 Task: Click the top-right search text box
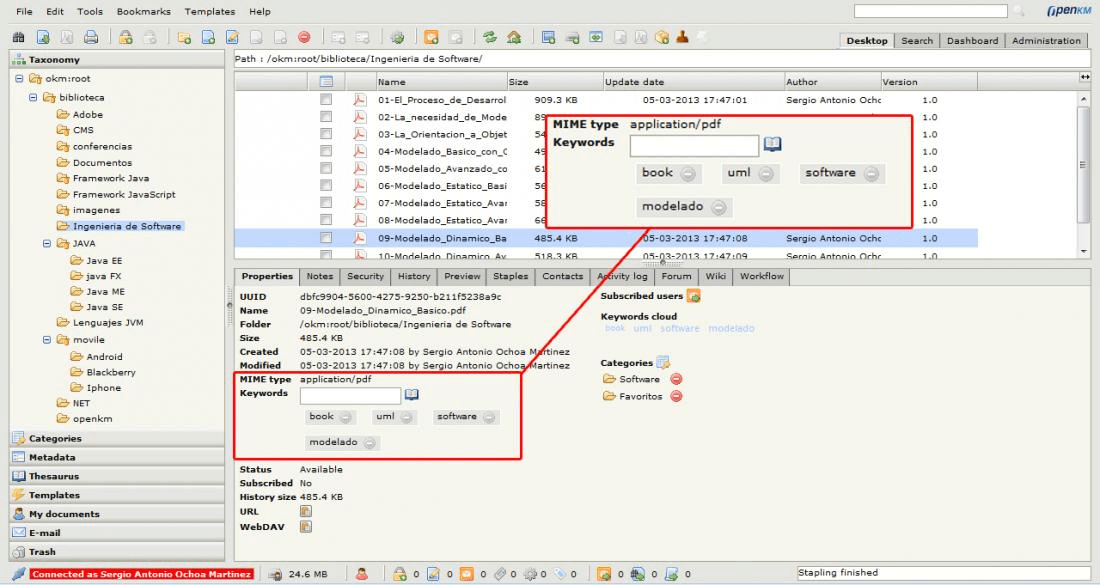click(x=930, y=11)
